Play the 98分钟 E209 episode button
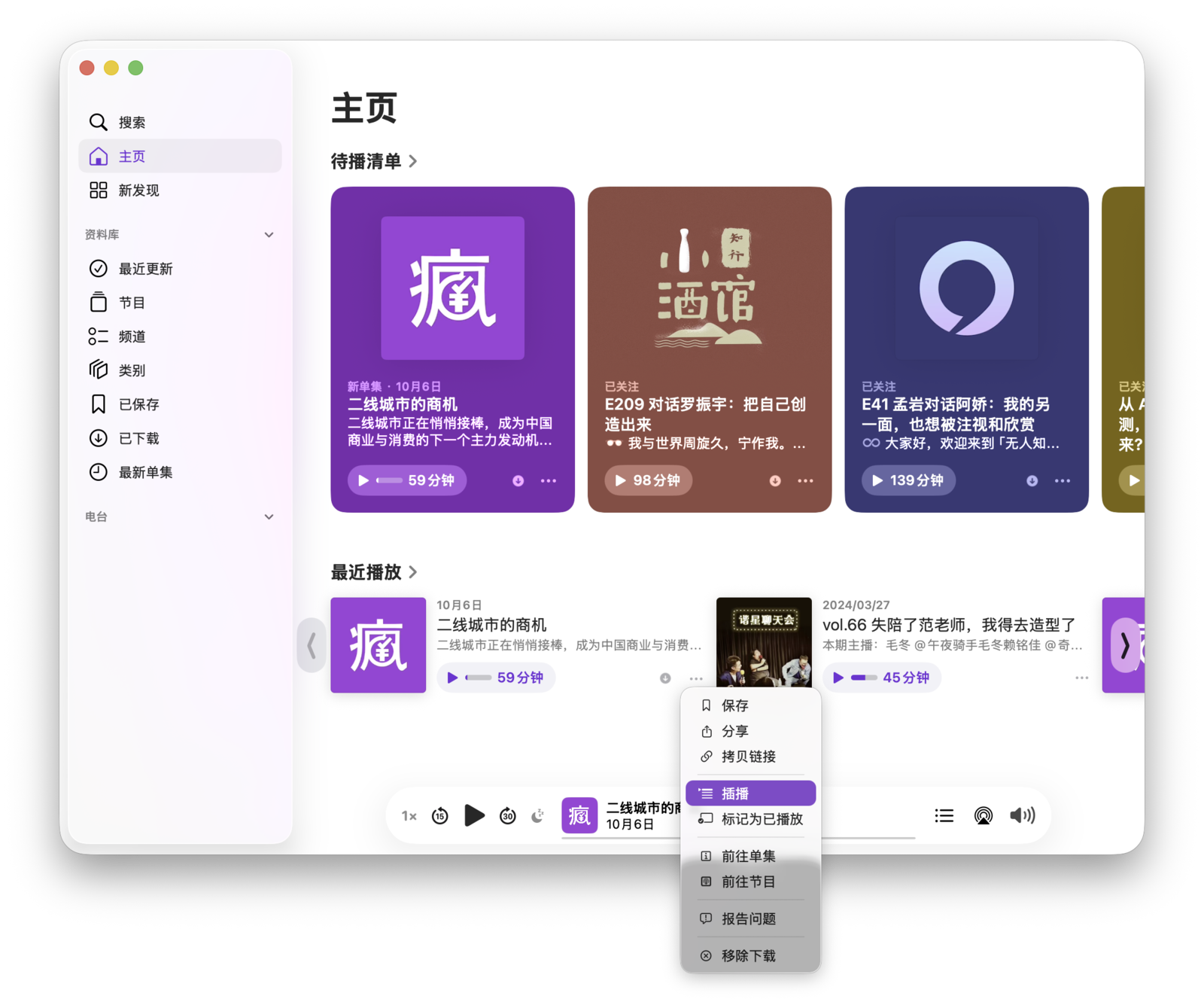This screenshot has width=1204, height=1002. pos(648,481)
